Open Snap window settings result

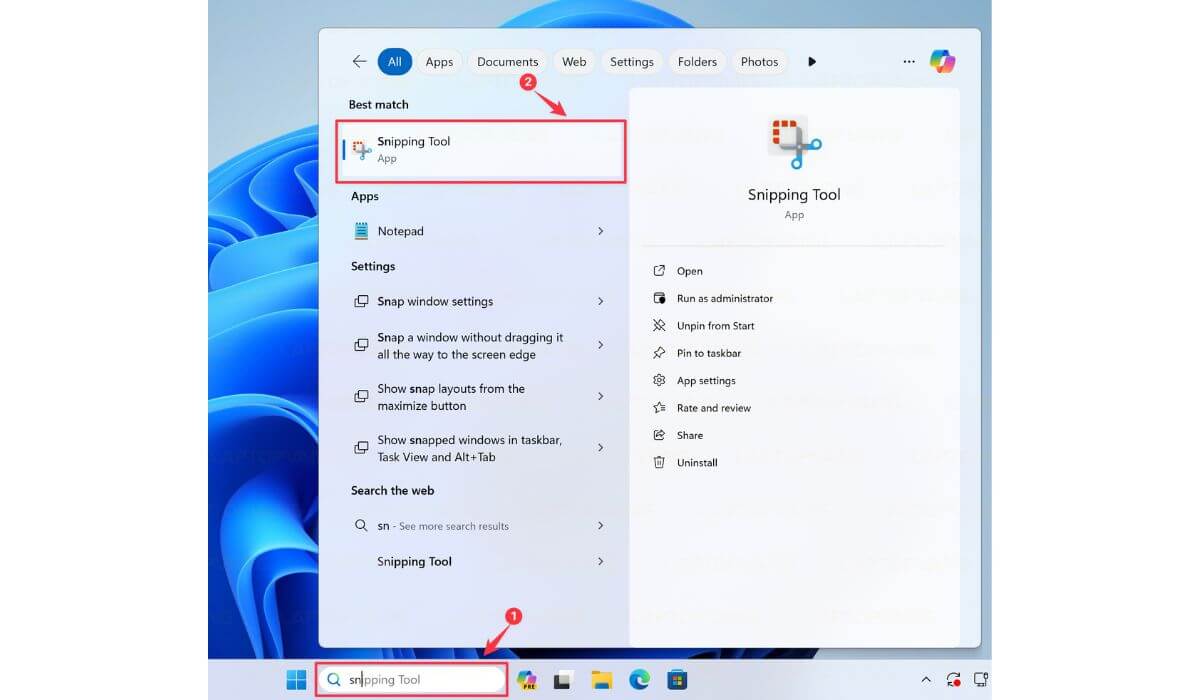482,301
